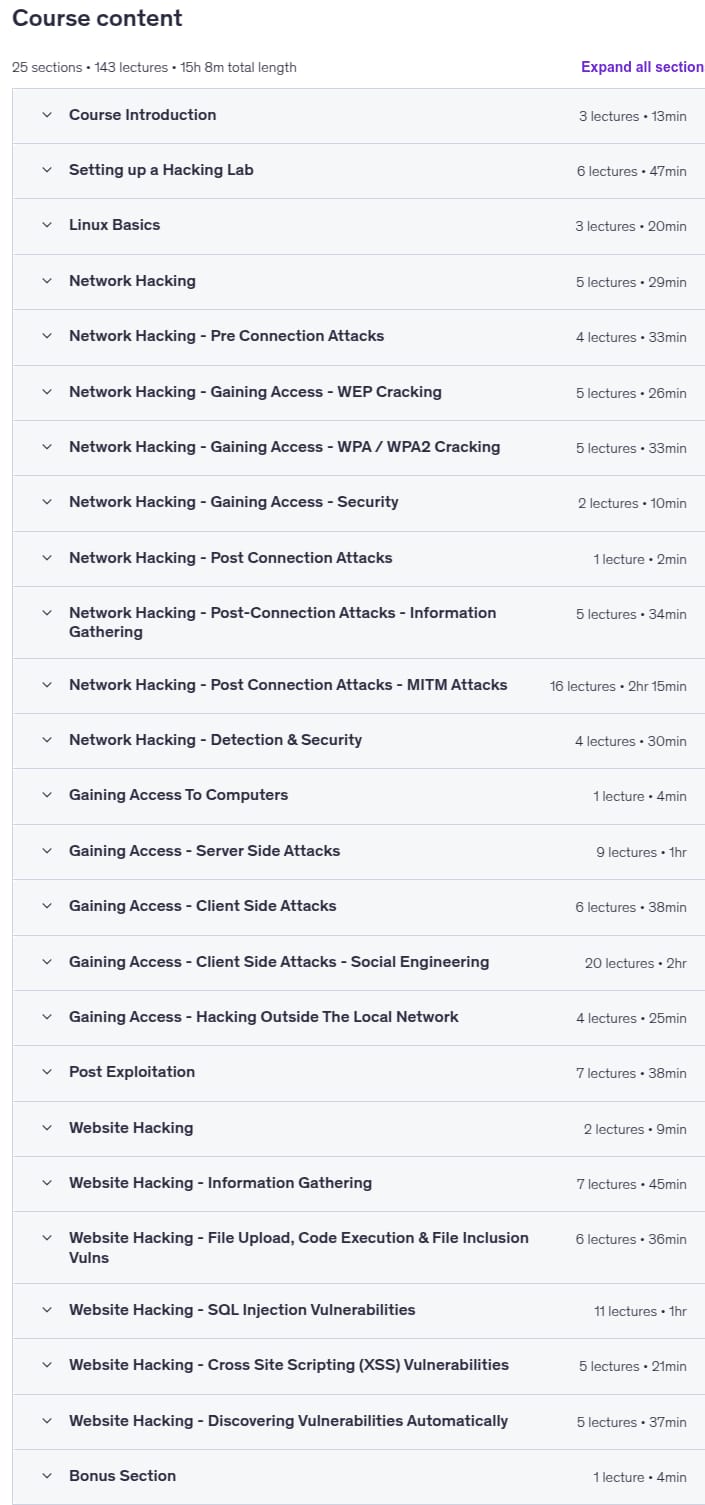This screenshot has height=1505, width=705.
Task: Expand MITM Attacks section chevron
Action: (46, 685)
